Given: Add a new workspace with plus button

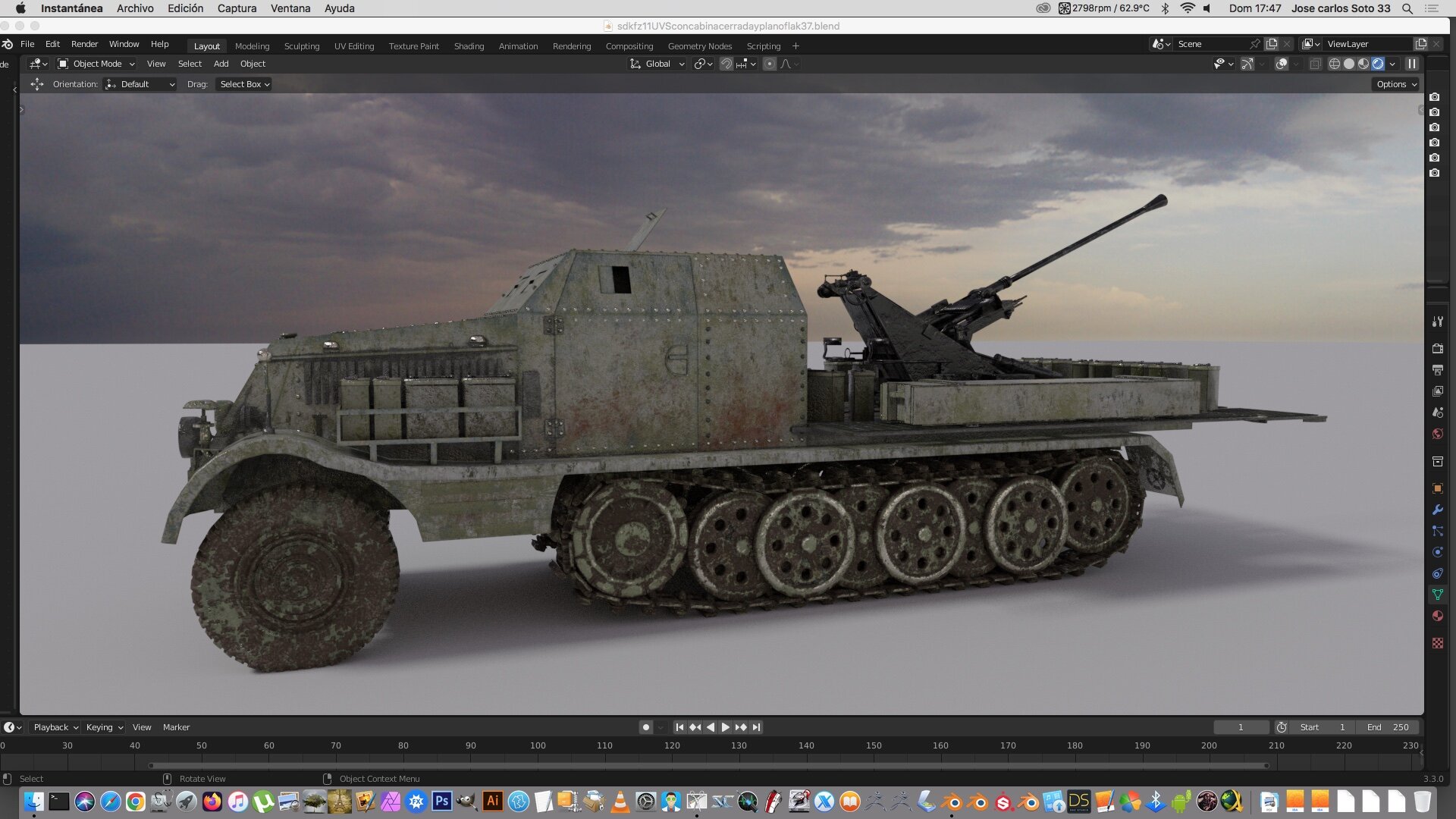Looking at the screenshot, I should [x=795, y=46].
